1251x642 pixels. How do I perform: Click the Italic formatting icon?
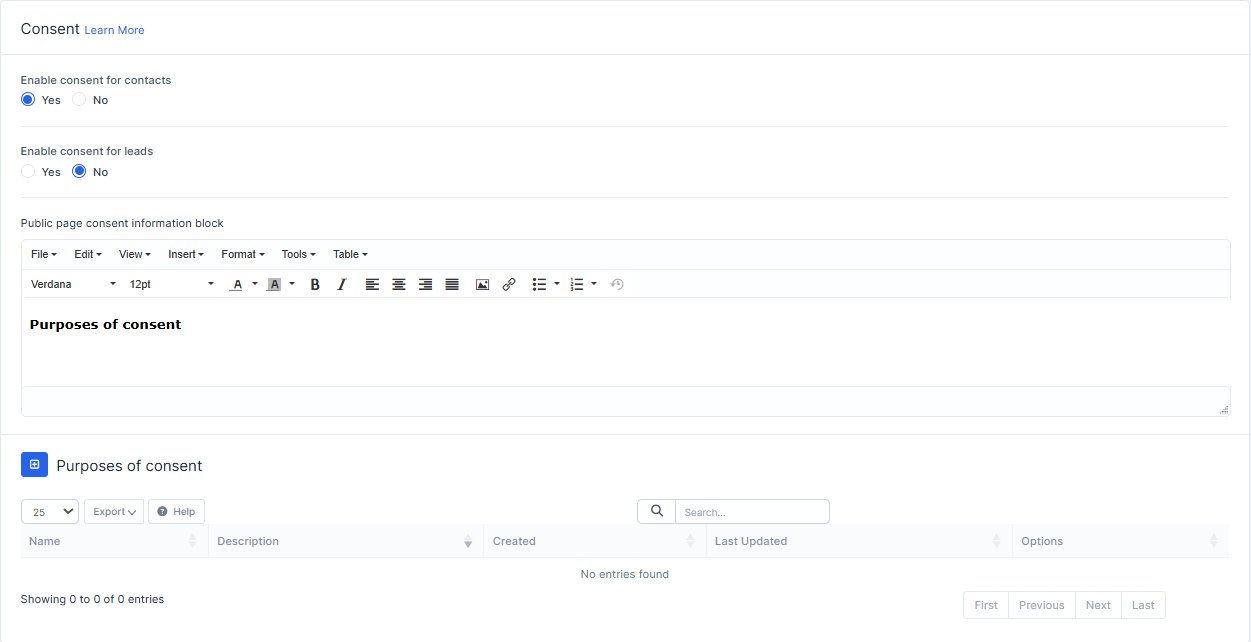pos(342,285)
